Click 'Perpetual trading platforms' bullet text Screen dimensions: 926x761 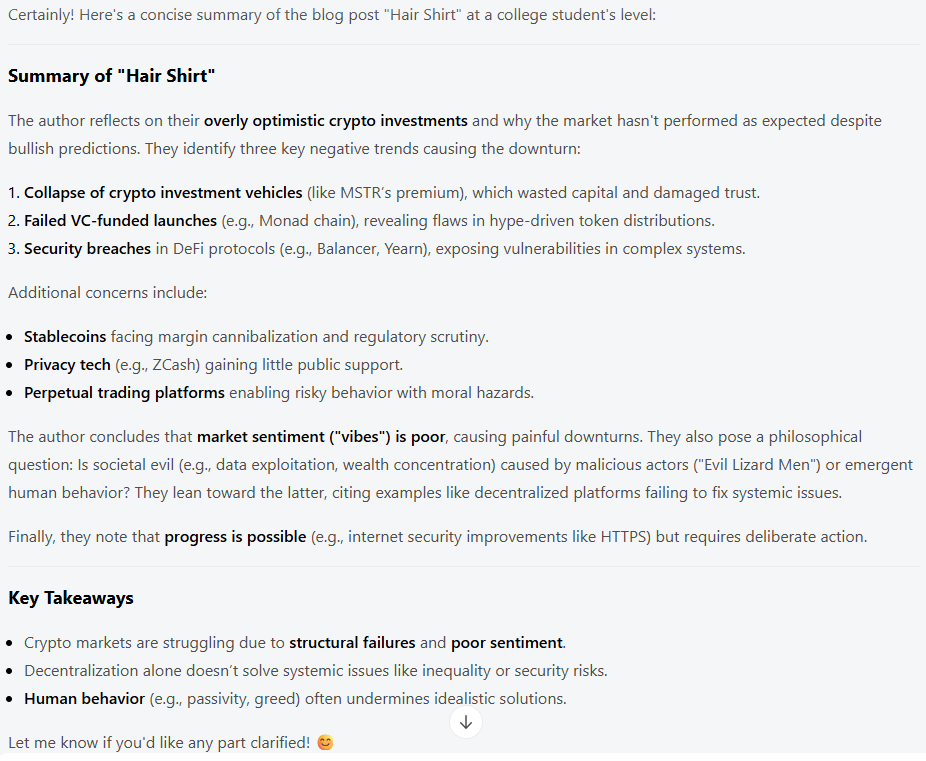124,393
